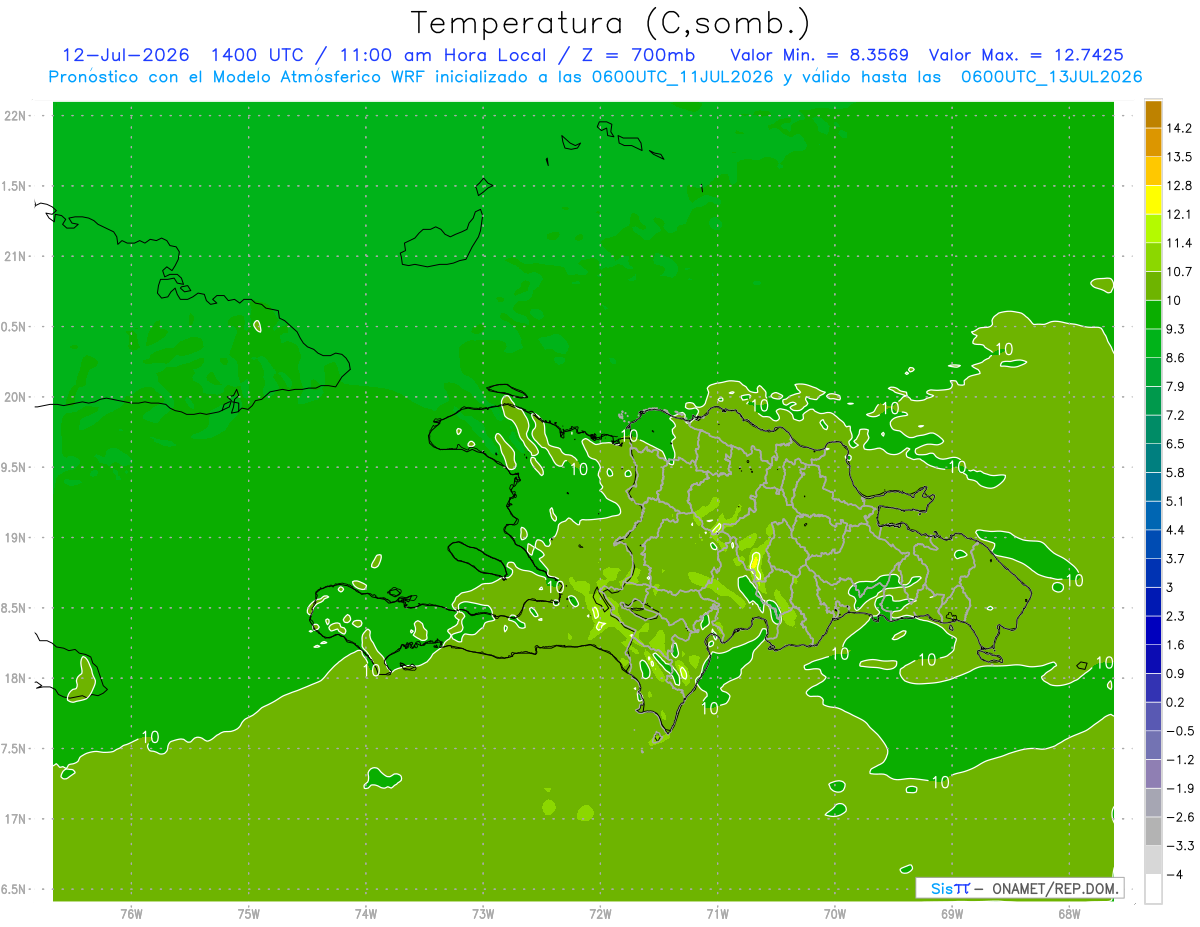Viewport: 1200px width, 927px height.
Task: Click the '69W' longitude axis label
Action: click(x=952, y=914)
